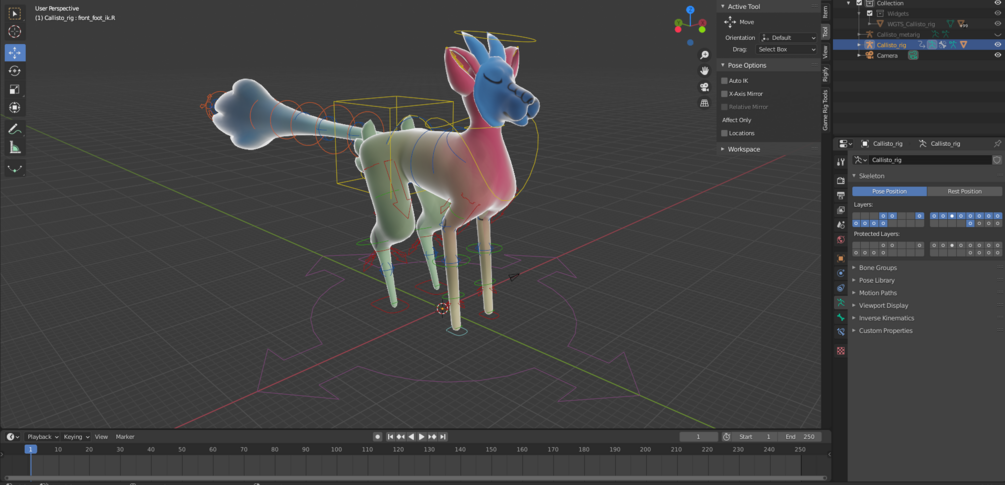Open the Orientation Default dropdown
1005x485 pixels.
click(x=788, y=38)
